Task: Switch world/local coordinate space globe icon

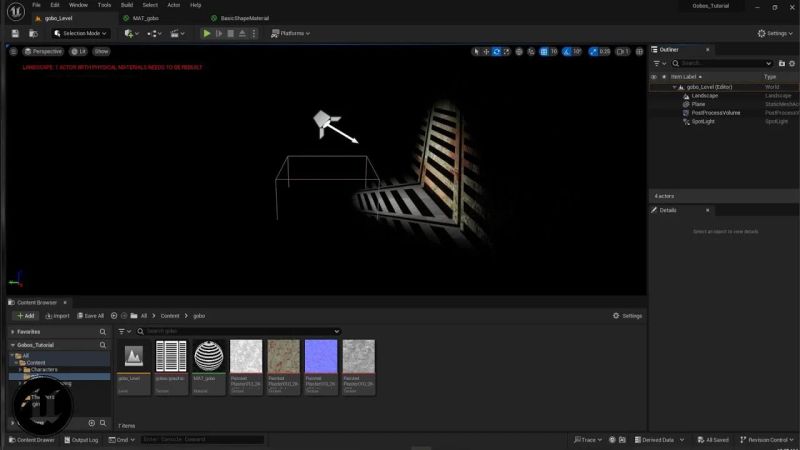Action: 519,52
